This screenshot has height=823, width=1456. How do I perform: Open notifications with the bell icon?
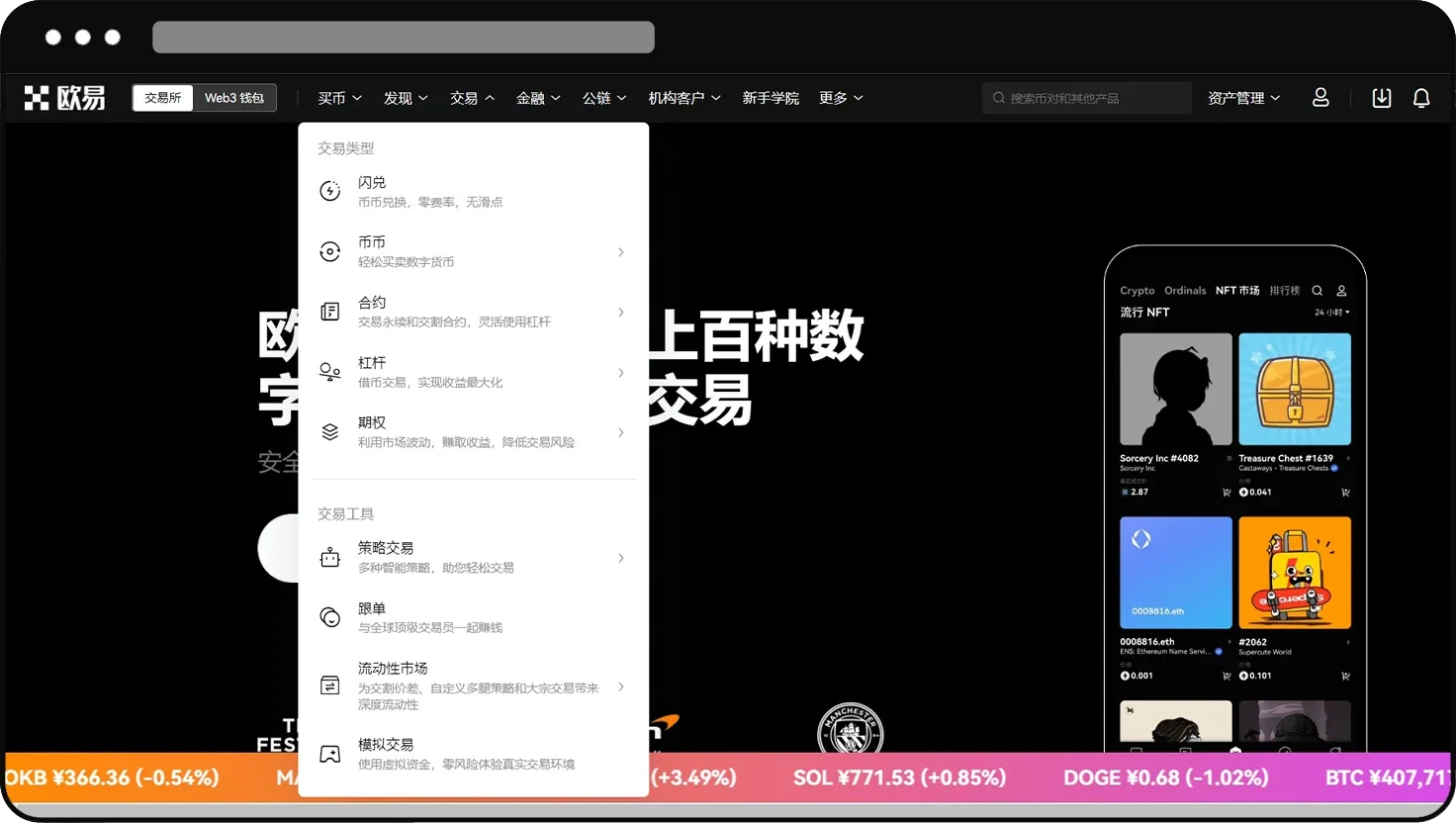(x=1421, y=98)
